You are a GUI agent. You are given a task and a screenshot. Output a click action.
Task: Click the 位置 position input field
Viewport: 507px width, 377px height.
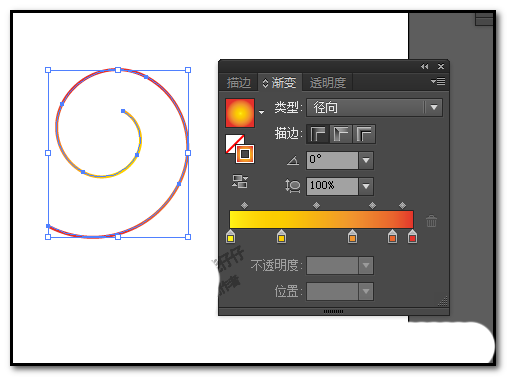pos(332,291)
